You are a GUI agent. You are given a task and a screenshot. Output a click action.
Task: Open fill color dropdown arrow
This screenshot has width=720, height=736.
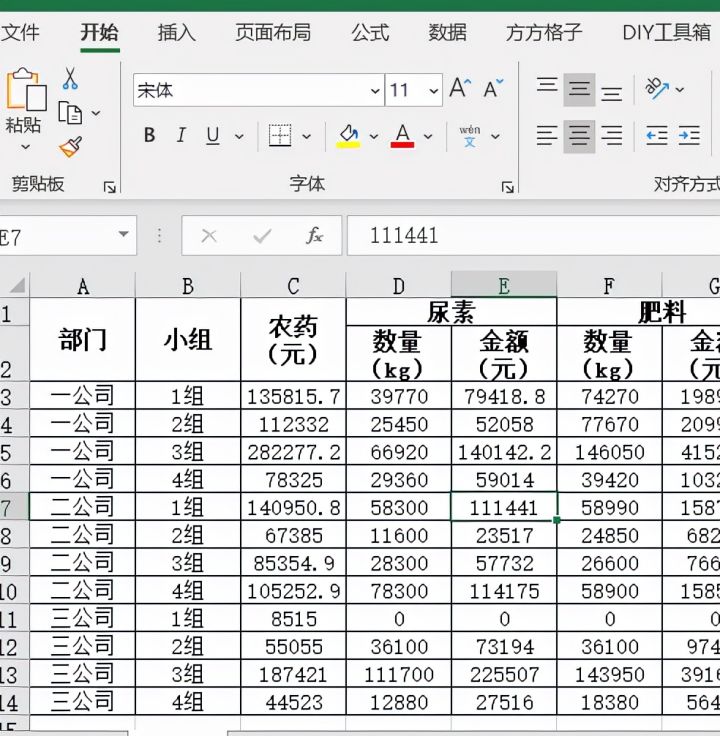pyautogui.click(x=374, y=137)
